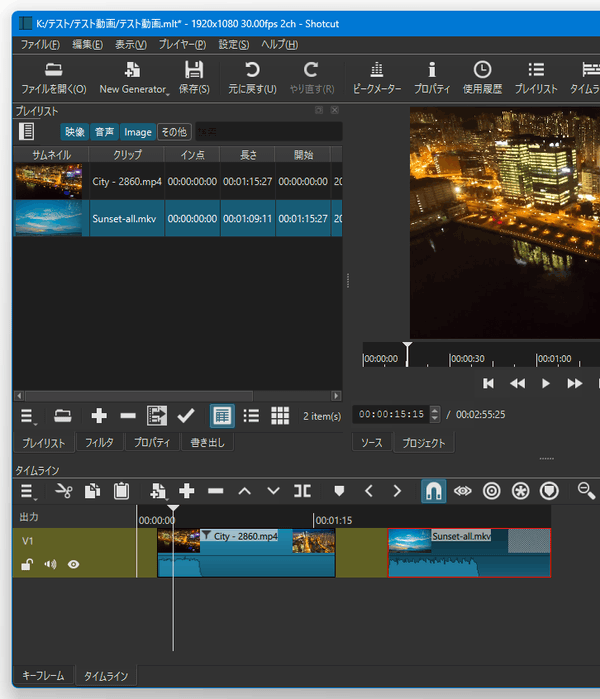Split clip at the playhead
The image size is (600, 699).
point(302,491)
